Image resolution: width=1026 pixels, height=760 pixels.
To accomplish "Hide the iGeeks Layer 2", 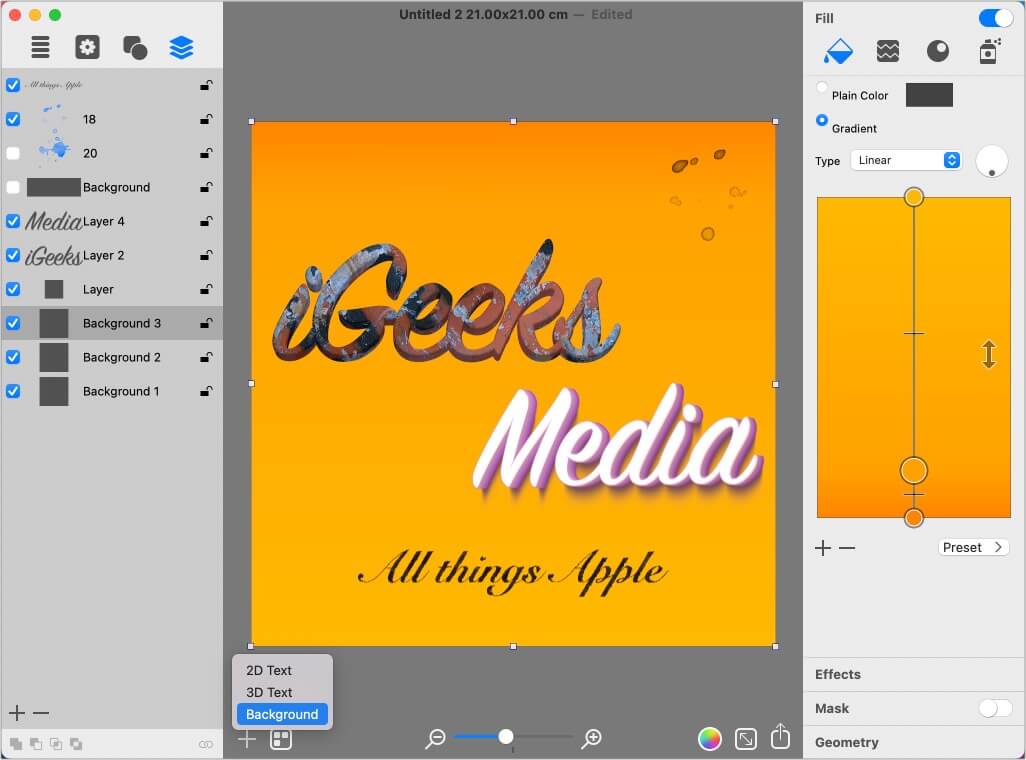I will point(13,255).
